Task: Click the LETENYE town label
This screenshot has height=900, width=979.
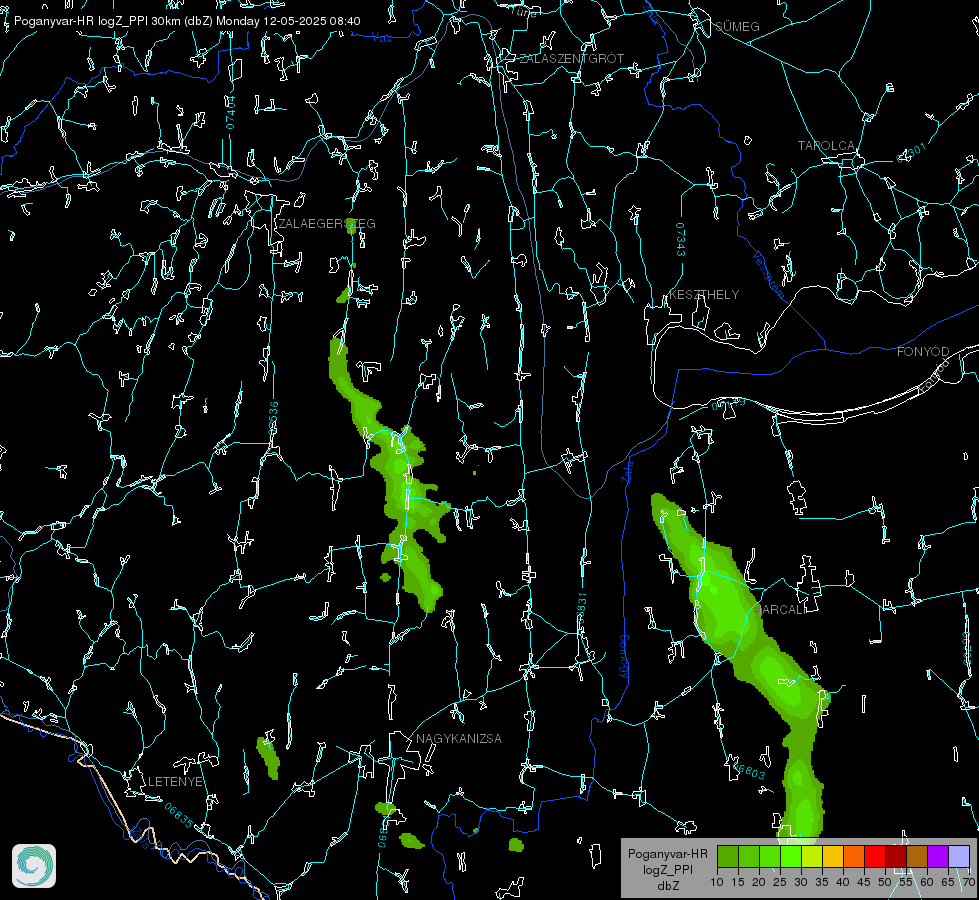Action: coord(175,781)
